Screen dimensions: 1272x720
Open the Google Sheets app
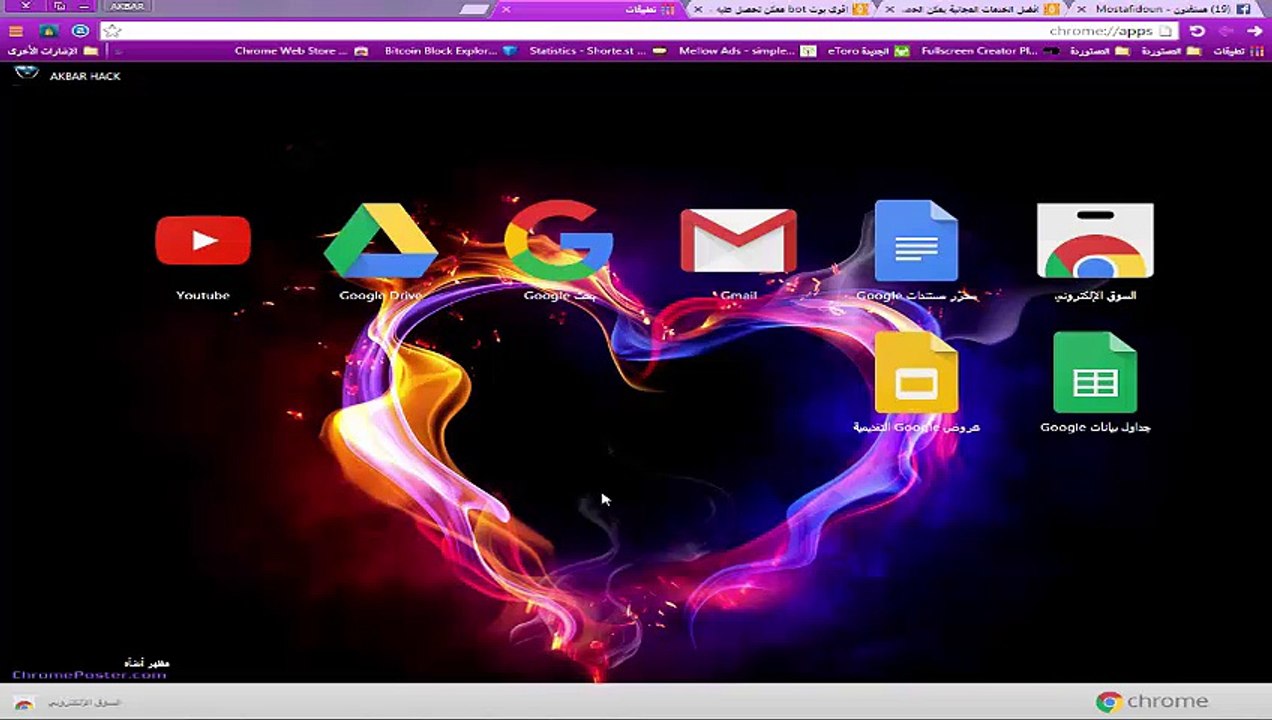(1095, 372)
